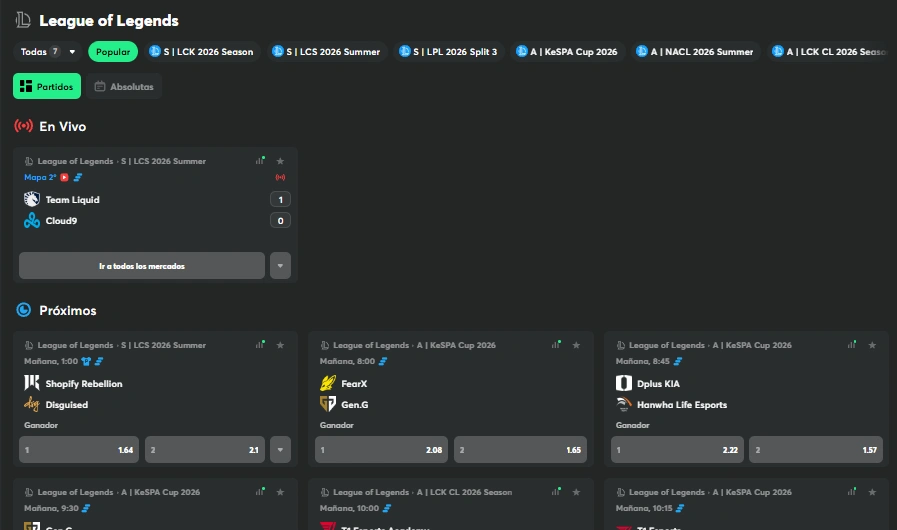Screen dimensions: 897x530
Task: Bet on Gen.G at 1.65
Action: 521,450
